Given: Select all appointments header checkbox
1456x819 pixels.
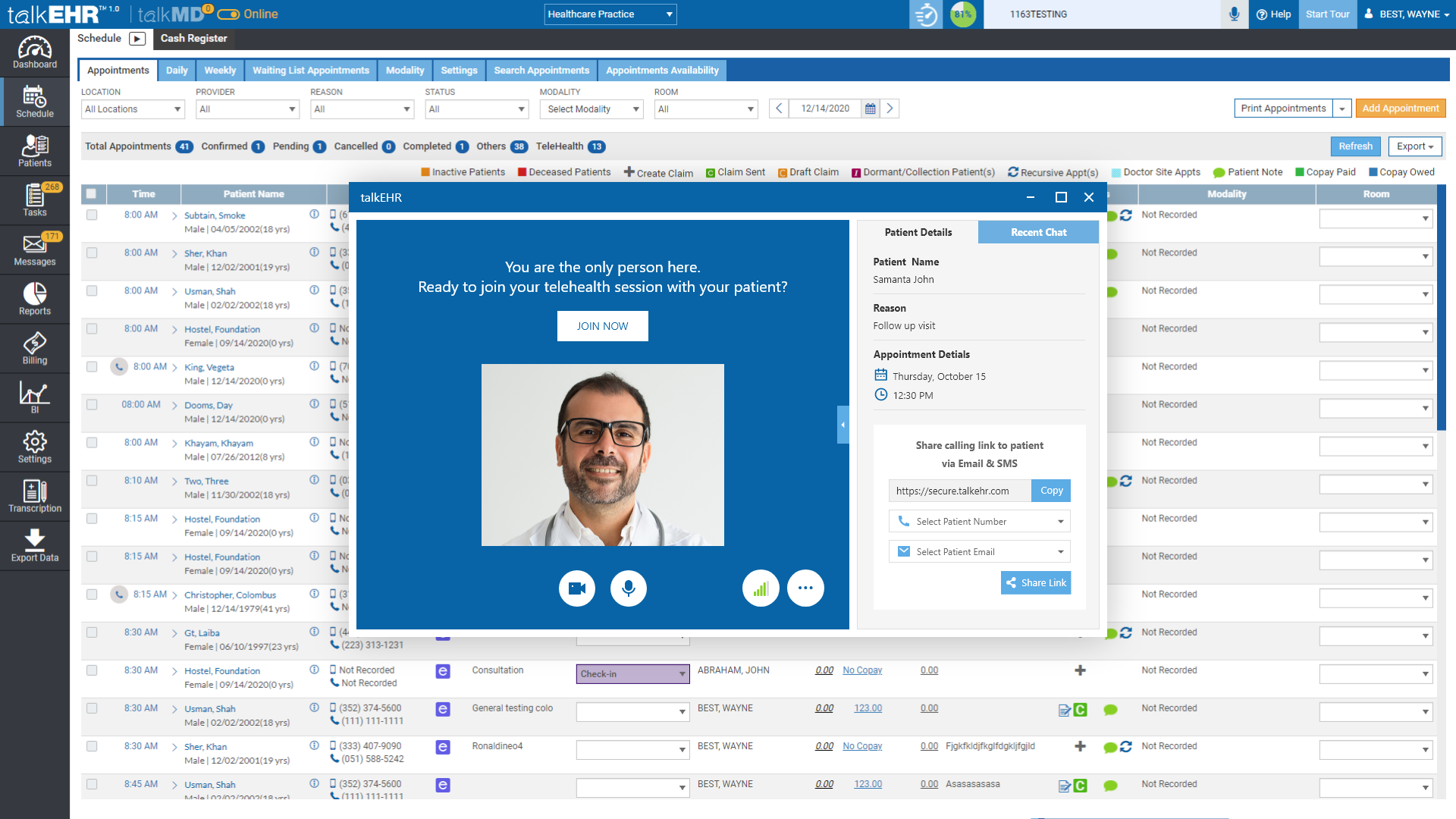Looking at the screenshot, I should (x=92, y=194).
